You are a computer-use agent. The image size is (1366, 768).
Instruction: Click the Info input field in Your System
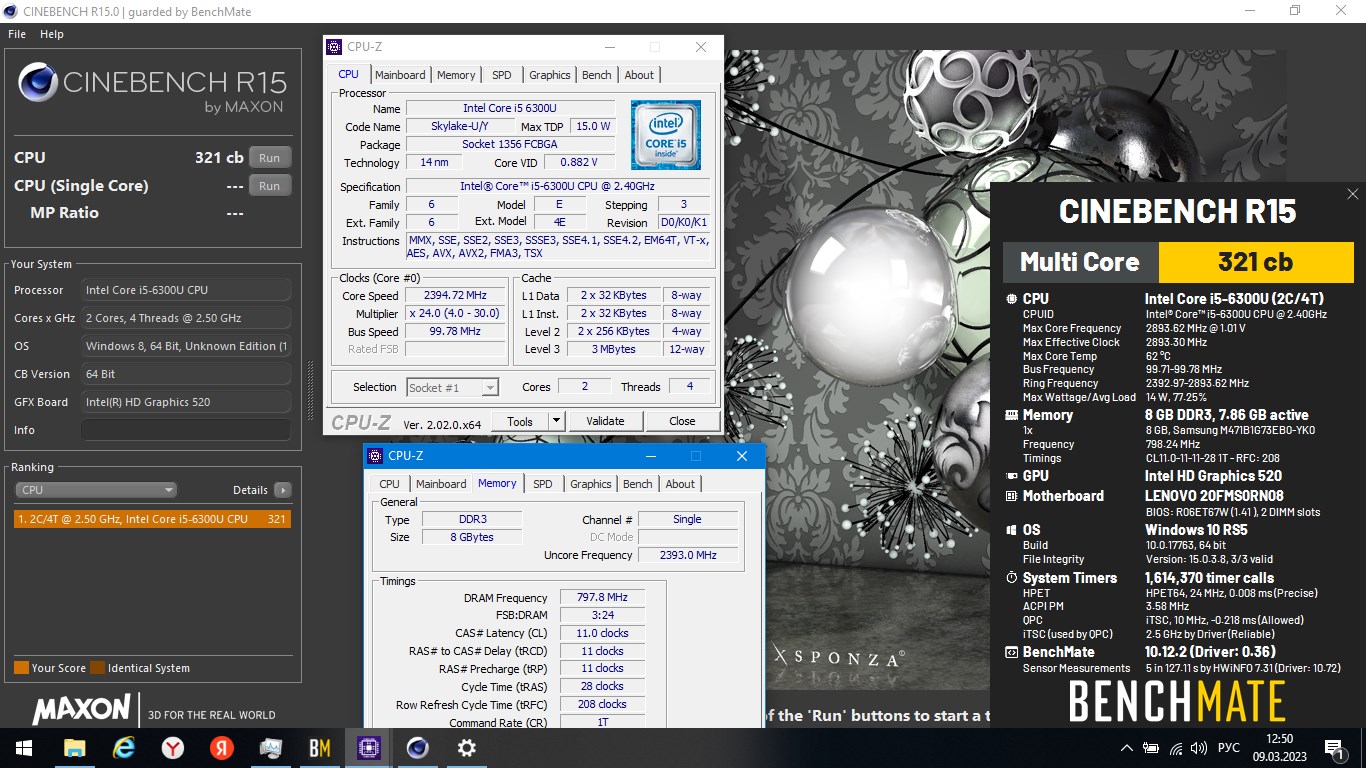[186, 430]
